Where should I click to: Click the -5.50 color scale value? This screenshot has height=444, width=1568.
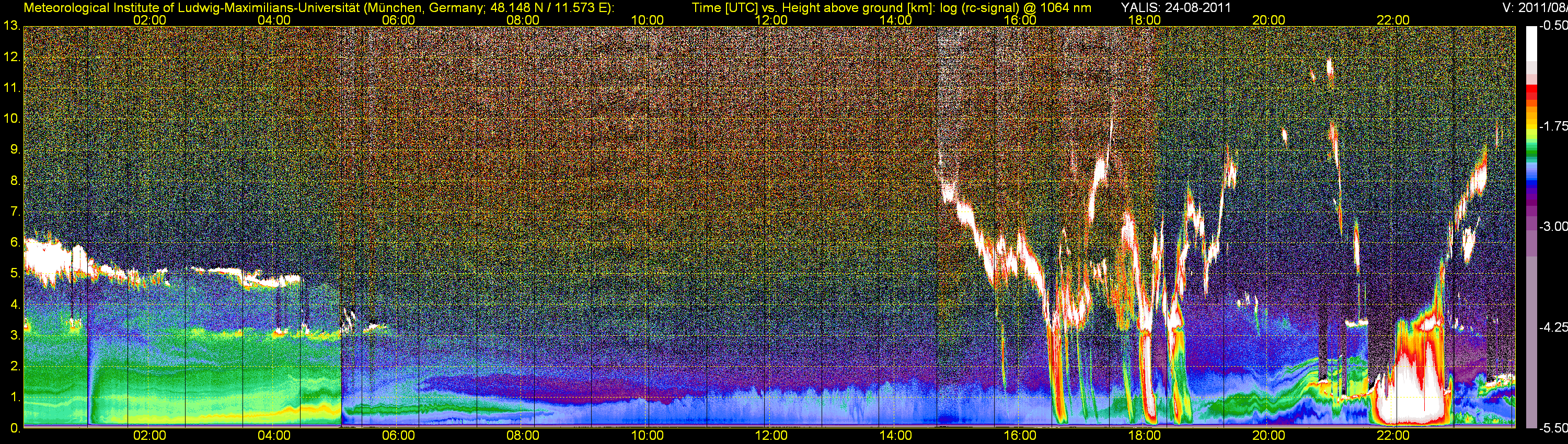(x=1553, y=428)
